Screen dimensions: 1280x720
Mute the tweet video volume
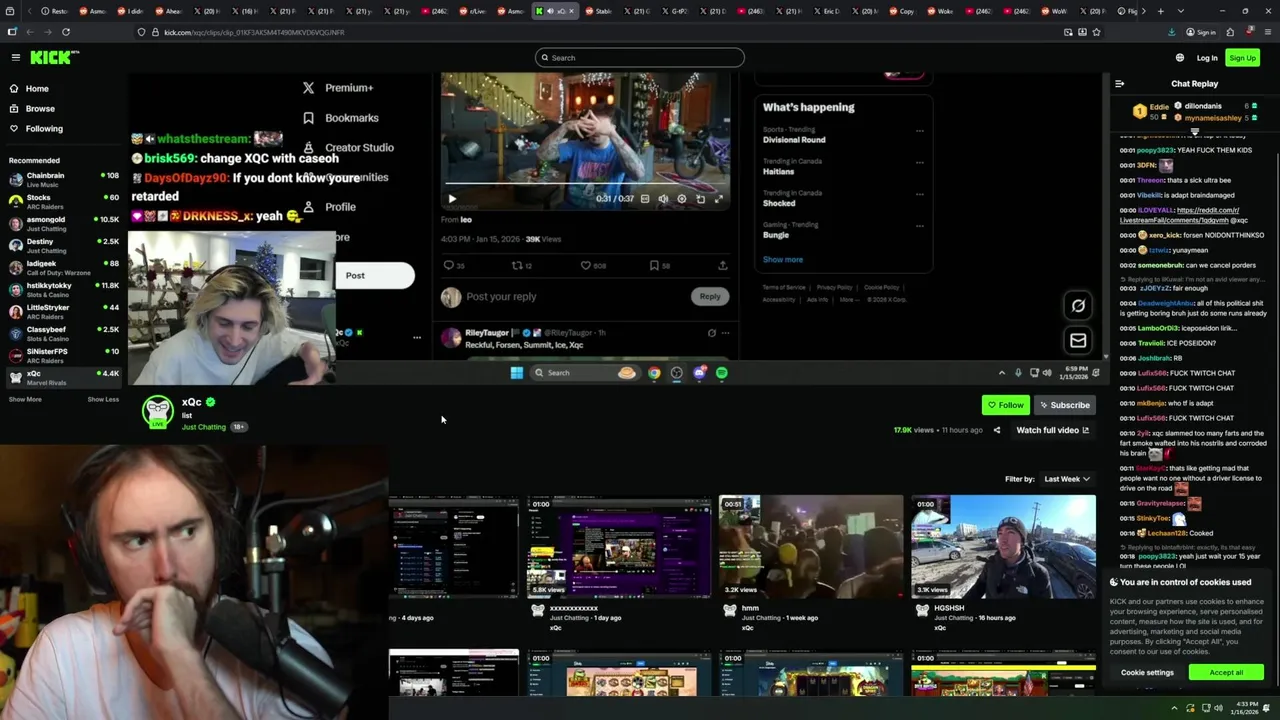pyautogui.click(x=663, y=199)
